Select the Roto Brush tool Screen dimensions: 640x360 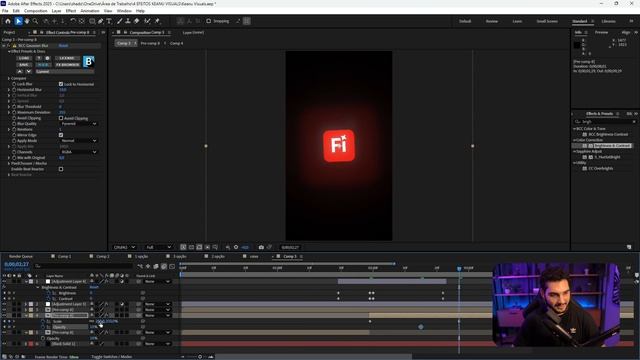click(x=147, y=21)
